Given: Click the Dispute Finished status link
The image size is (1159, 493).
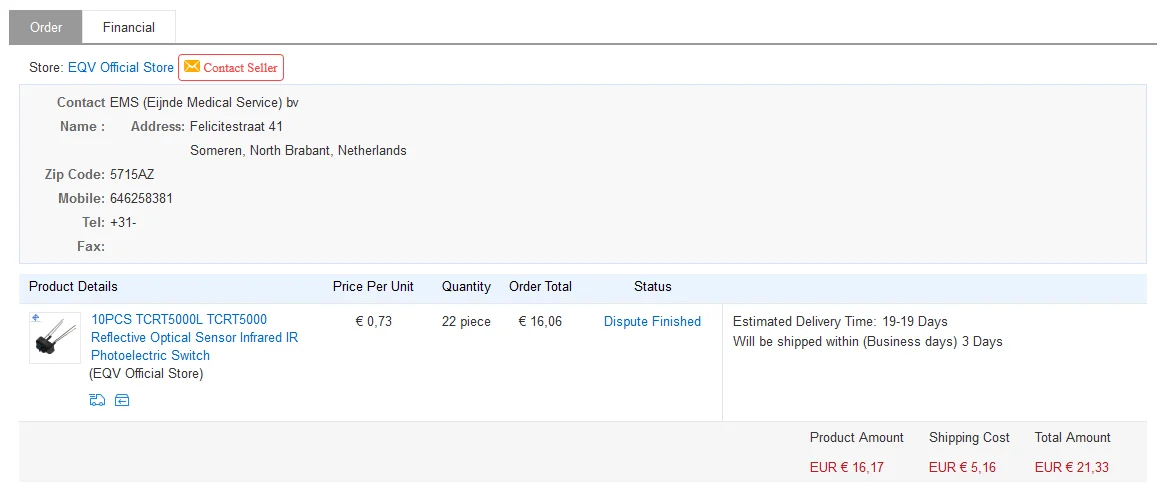Looking at the screenshot, I should pyautogui.click(x=652, y=321).
